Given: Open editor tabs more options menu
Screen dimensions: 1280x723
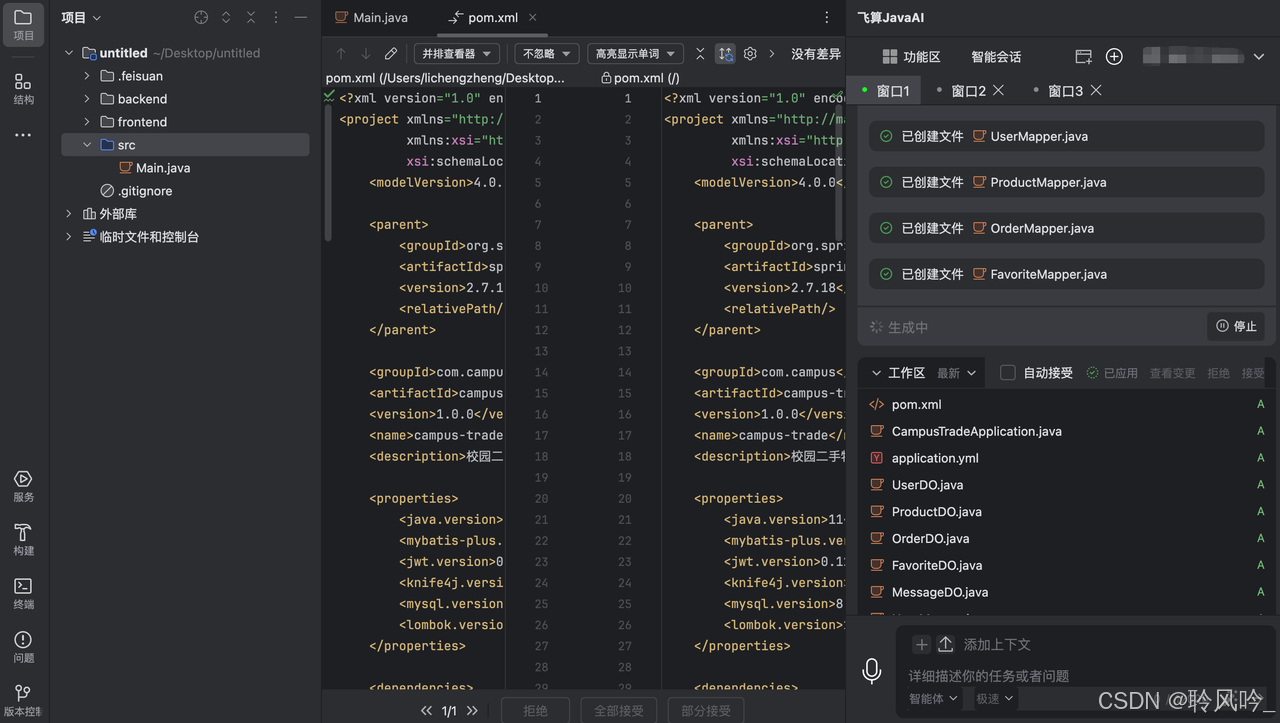Looking at the screenshot, I should pyautogui.click(x=826, y=18).
